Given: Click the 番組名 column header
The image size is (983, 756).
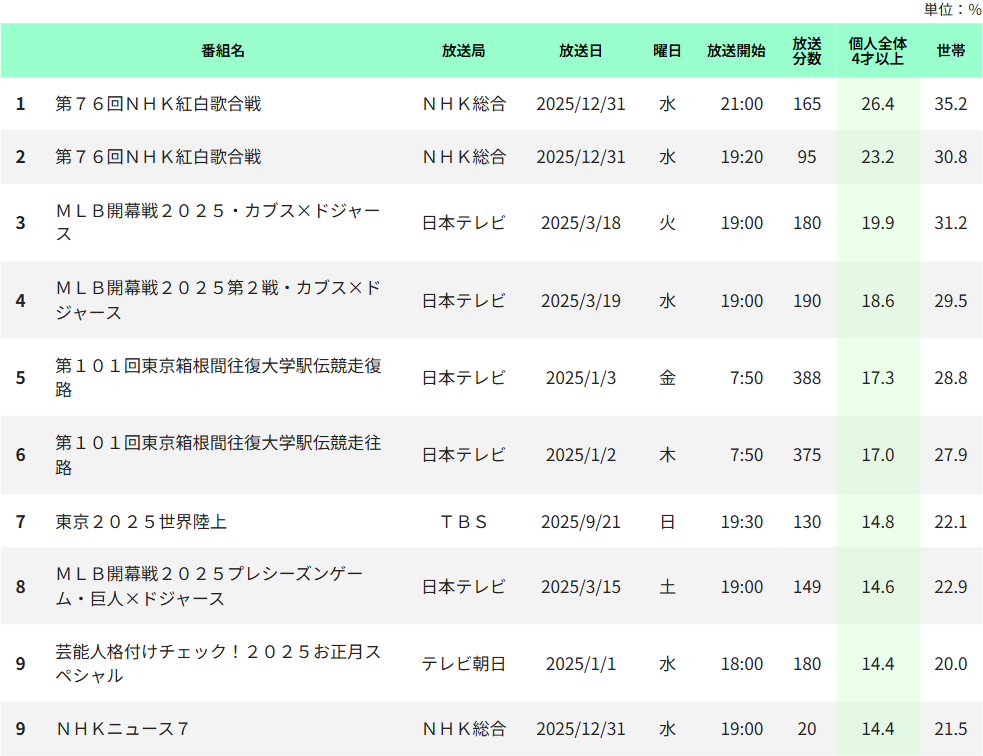Looking at the screenshot, I should [x=222, y=51].
